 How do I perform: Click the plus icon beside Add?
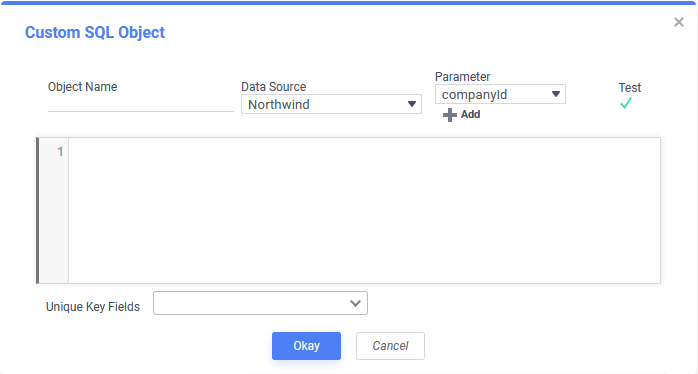coord(450,115)
